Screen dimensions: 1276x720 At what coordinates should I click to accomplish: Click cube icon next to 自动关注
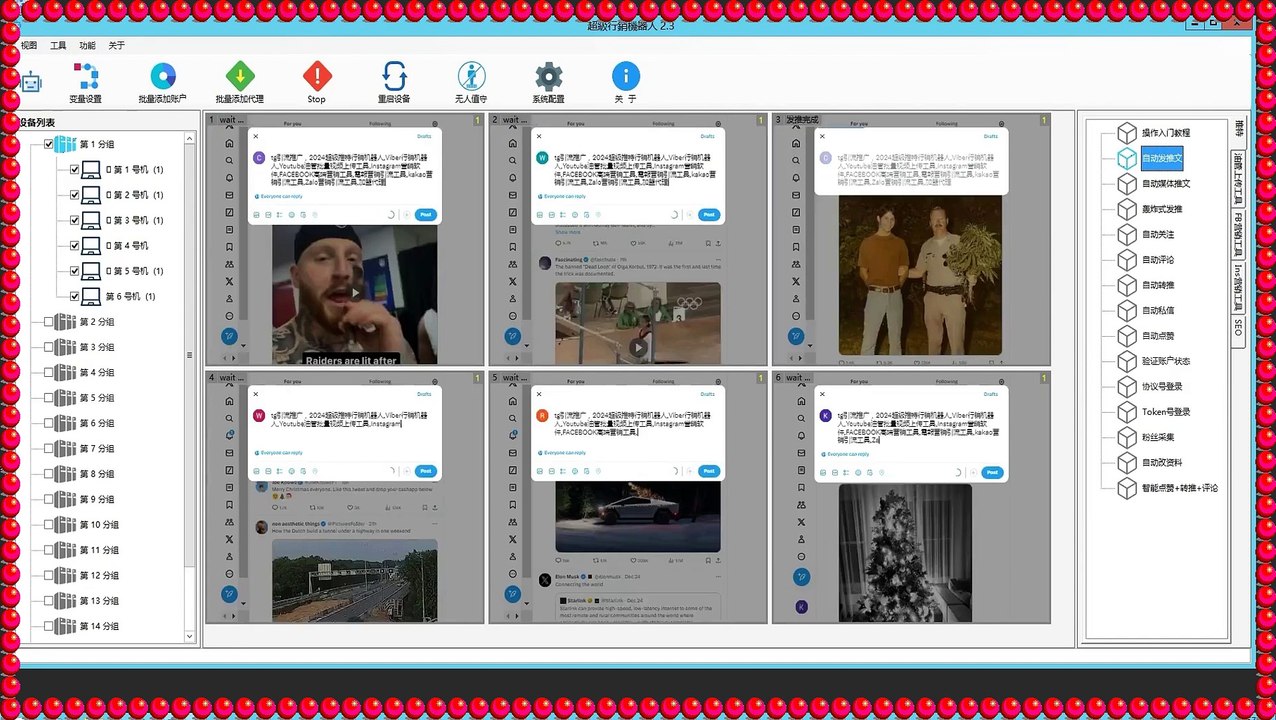click(x=1127, y=234)
